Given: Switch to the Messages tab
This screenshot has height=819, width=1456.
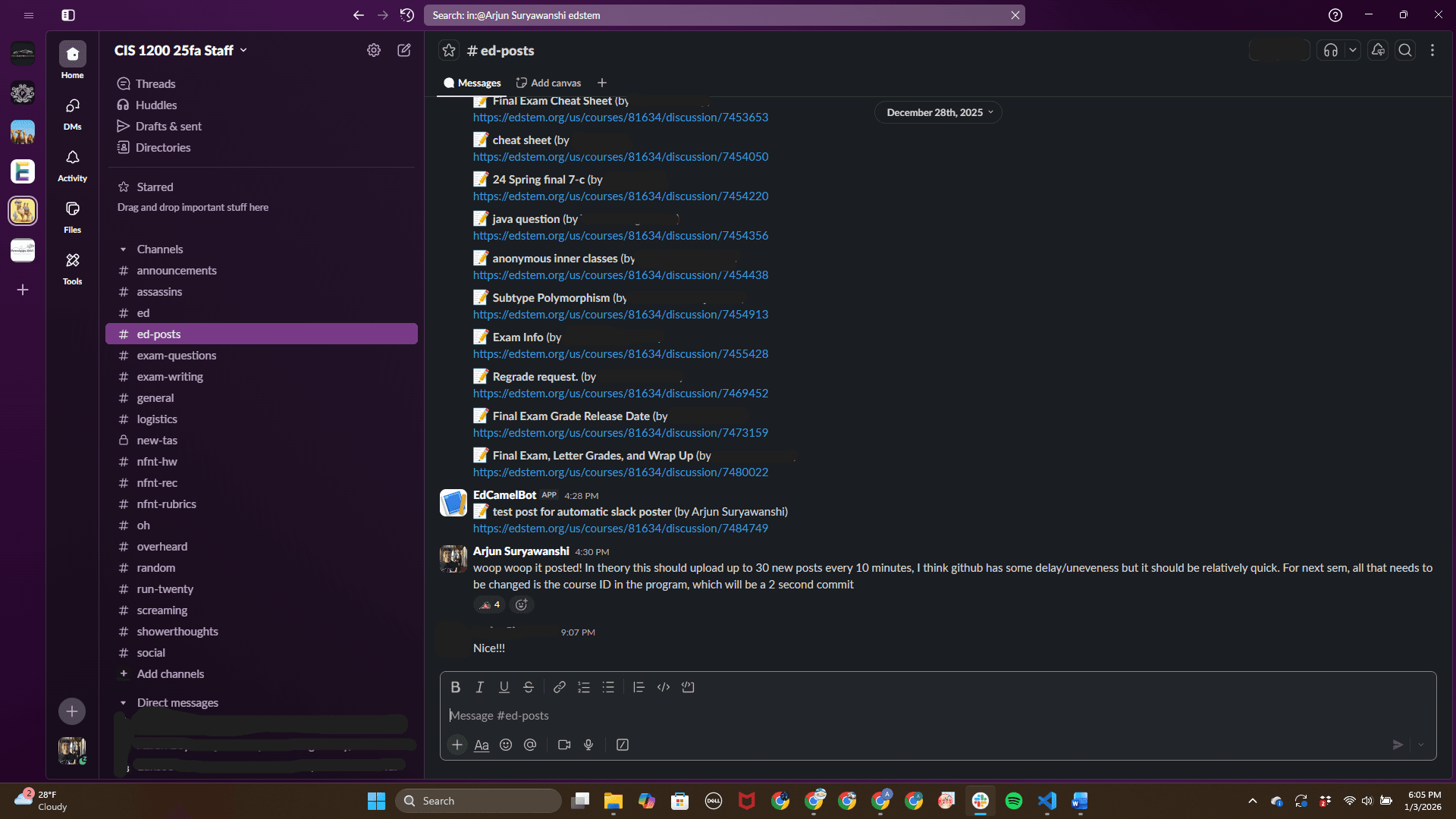Looking at the screenshot, I should pyautogui.click(x=472, y=83).
